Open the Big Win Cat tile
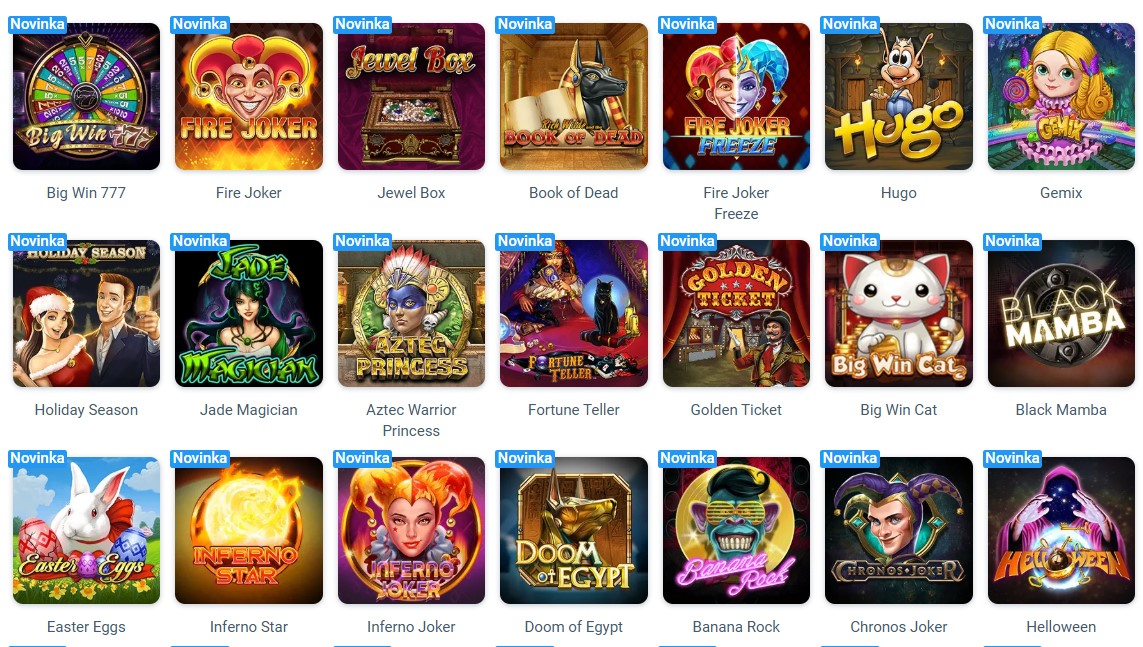The image size is (1143, 647). click(x=899, y=313)
